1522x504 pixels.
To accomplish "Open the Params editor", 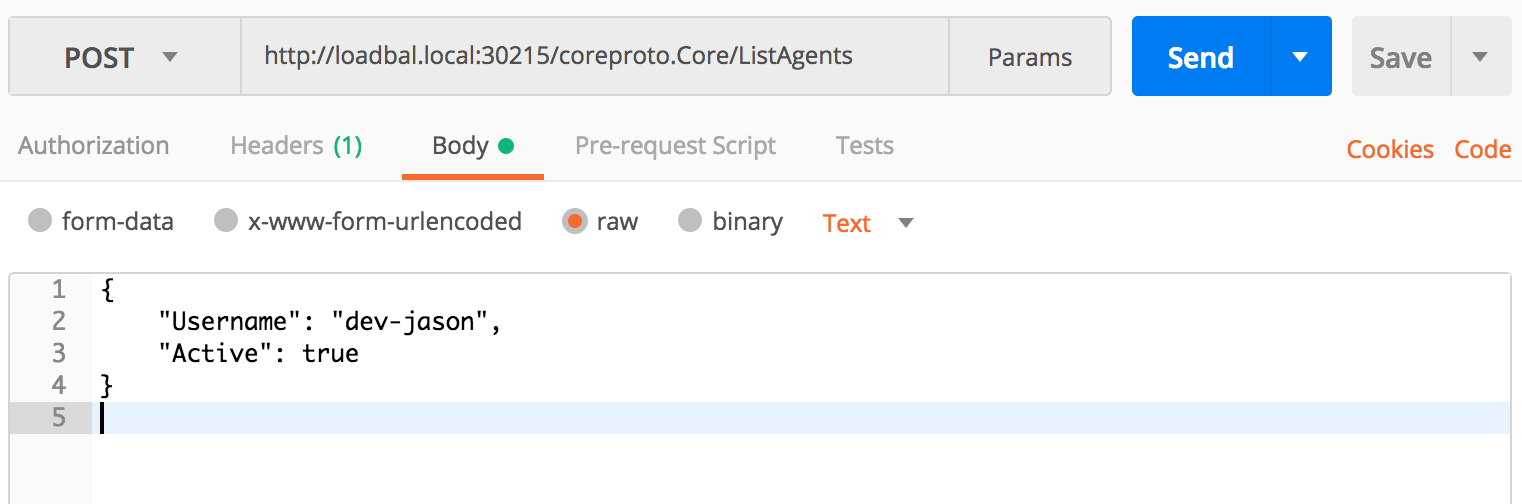I will pos(1030,57).
